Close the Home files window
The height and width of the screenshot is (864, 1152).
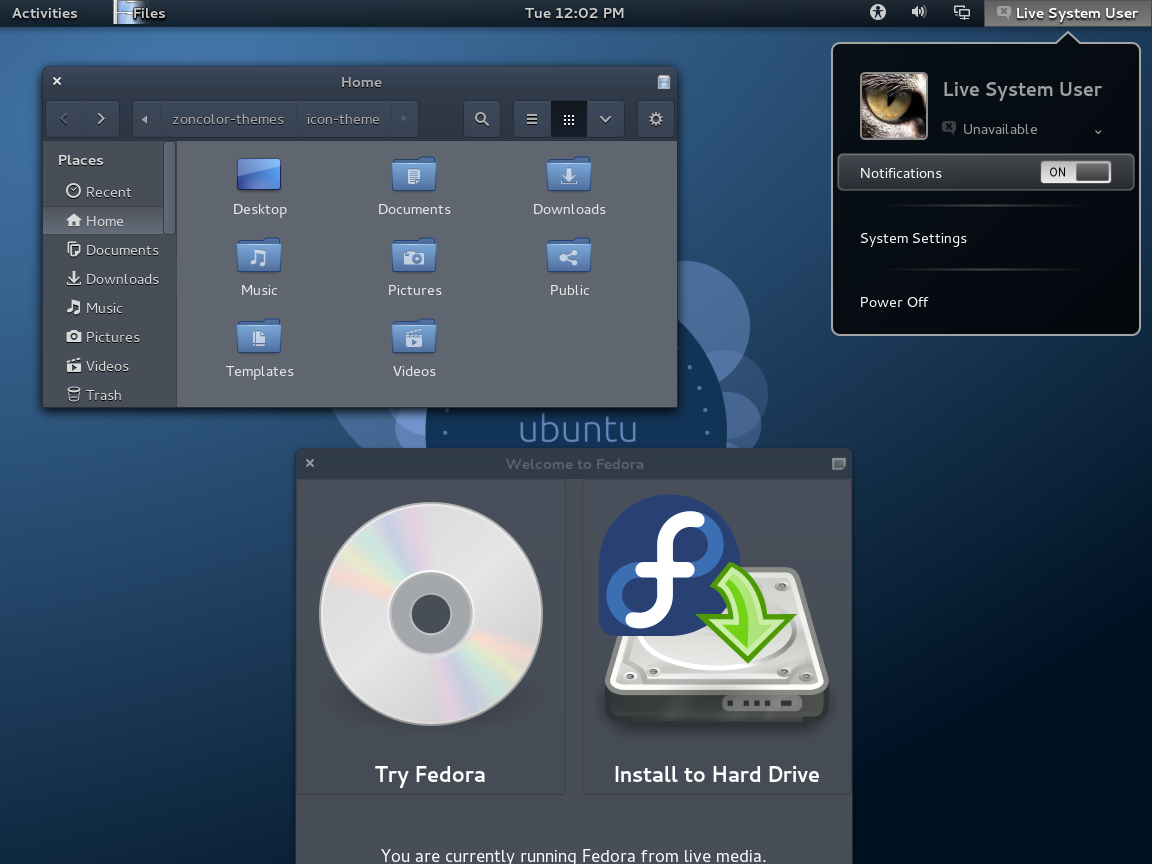(57, 81)
